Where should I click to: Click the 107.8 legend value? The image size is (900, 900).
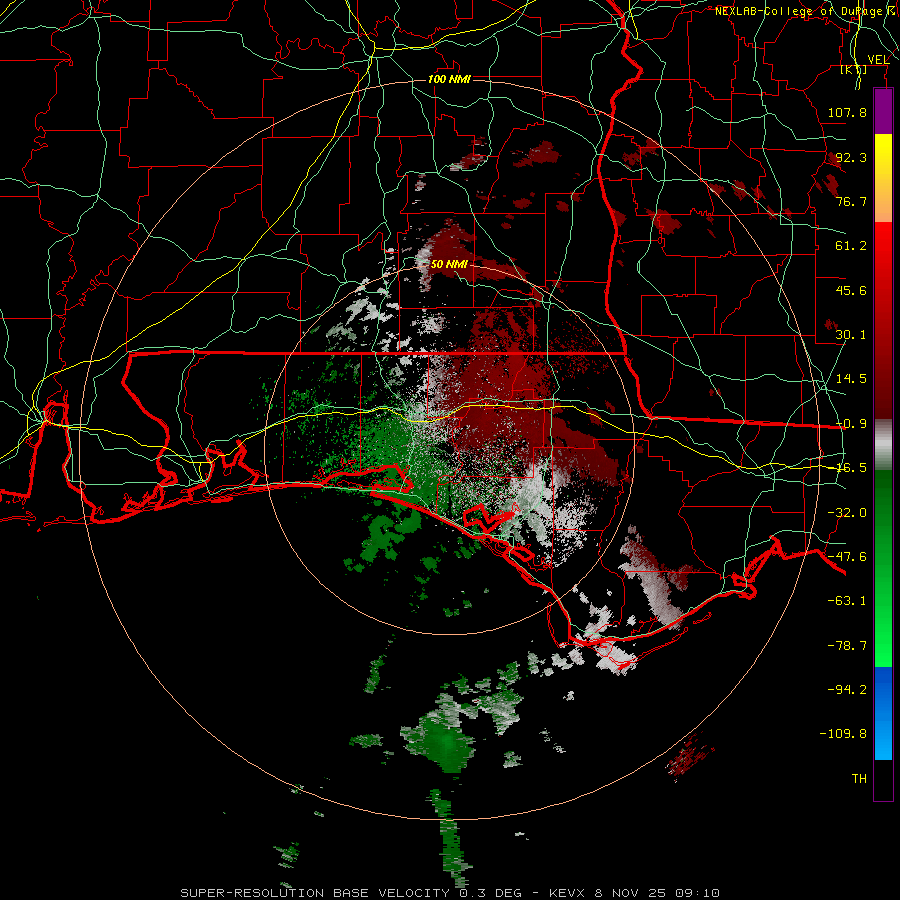pos(847,112)
